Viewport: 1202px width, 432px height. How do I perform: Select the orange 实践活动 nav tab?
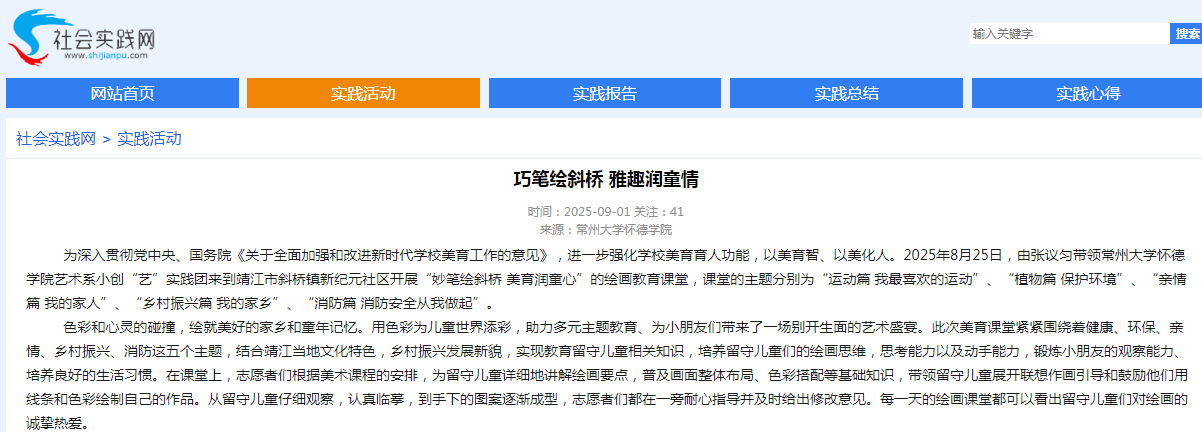pyautogui.click(x=364, y=93)
